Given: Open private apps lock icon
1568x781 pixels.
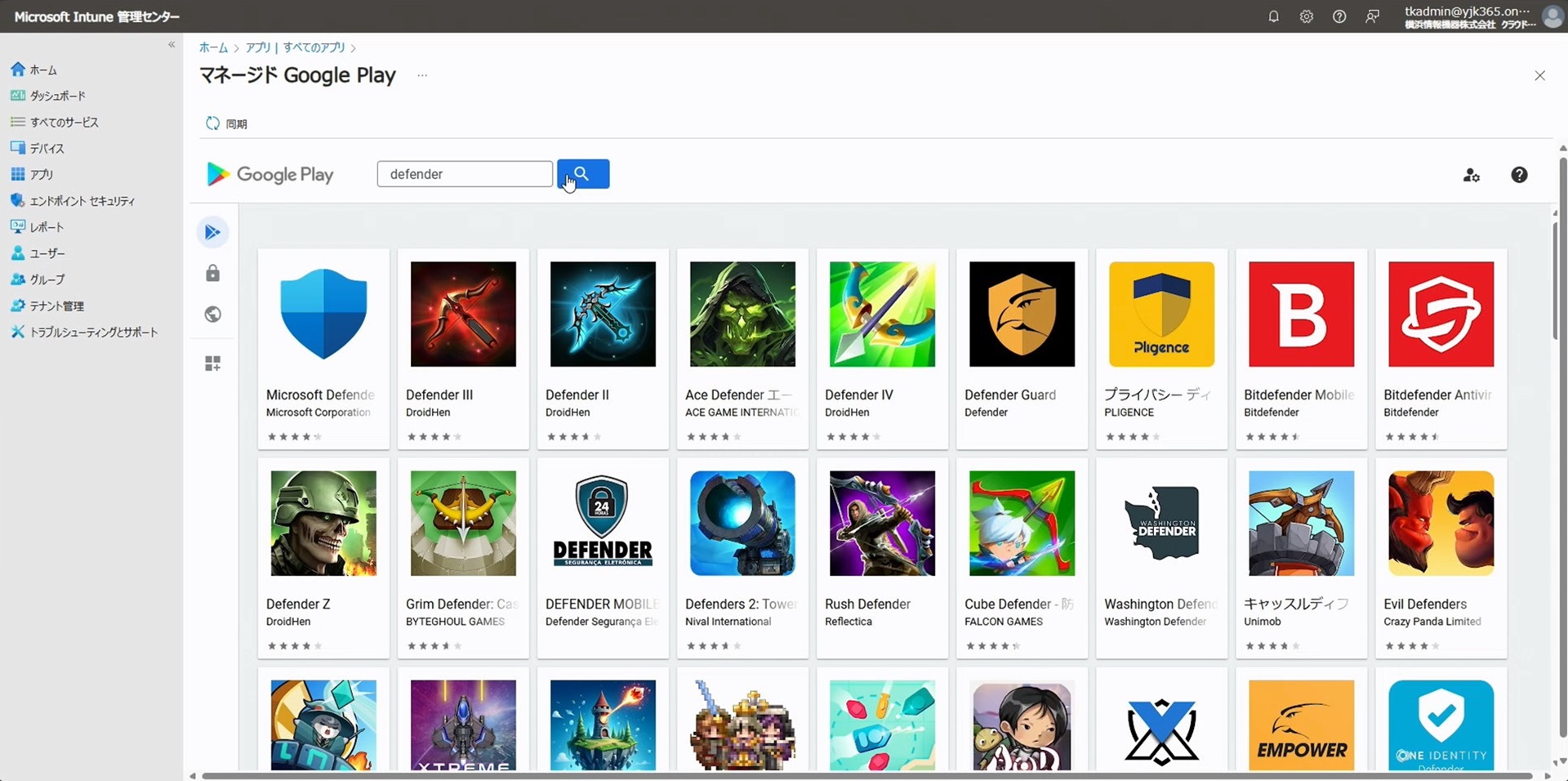Looking at the screenshot, I should (x=212, y=273).
